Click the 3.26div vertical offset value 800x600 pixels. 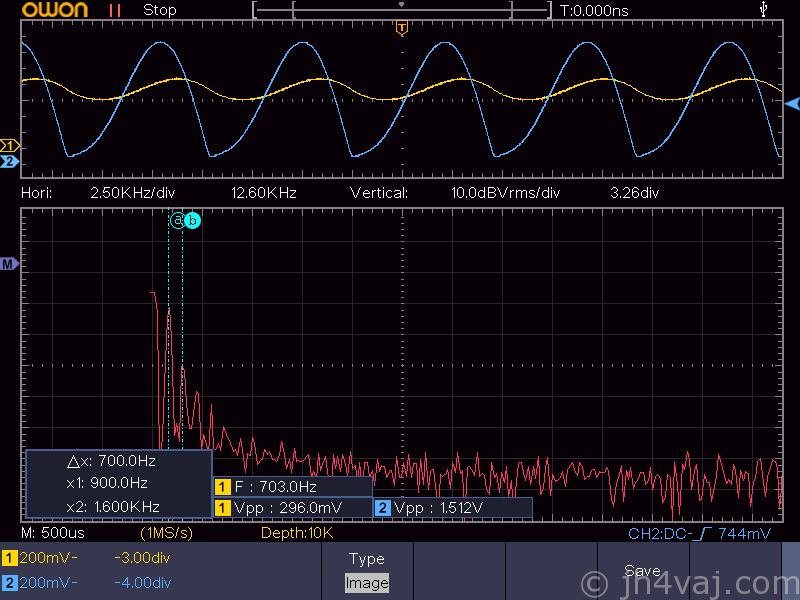pos(635,192)
